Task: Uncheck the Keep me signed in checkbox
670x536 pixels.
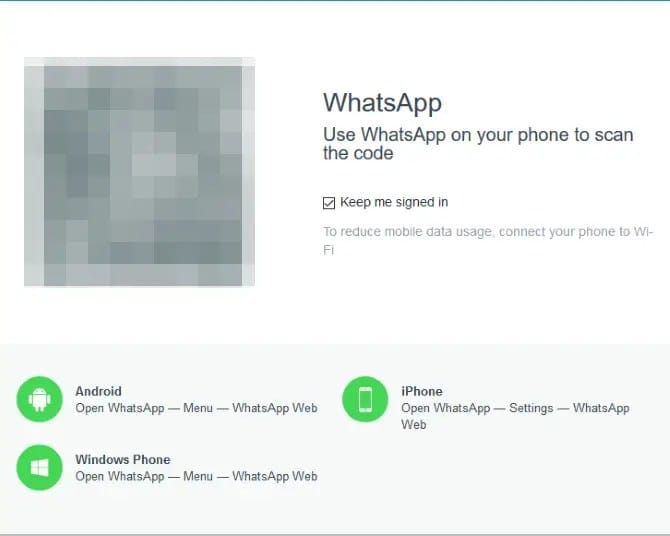Action: pyautogui.click(x=329, y=203)
